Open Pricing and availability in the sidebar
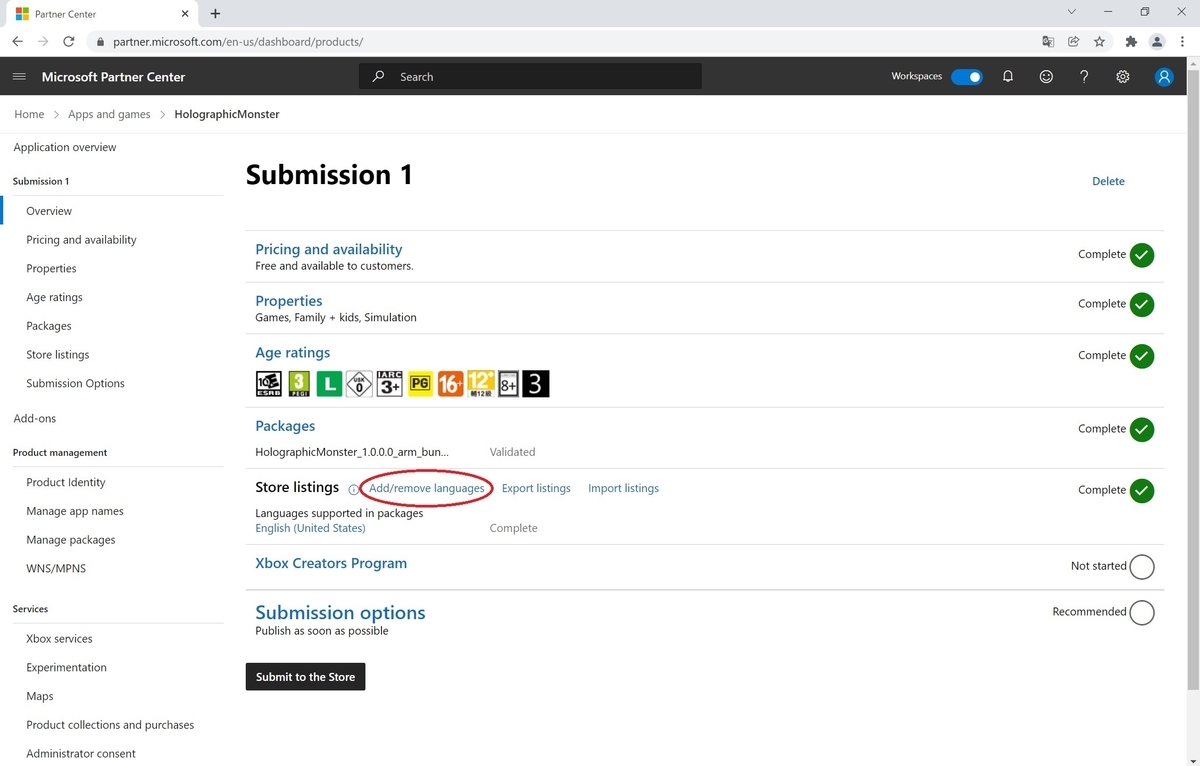1200x766 pixels. point(81,240)
